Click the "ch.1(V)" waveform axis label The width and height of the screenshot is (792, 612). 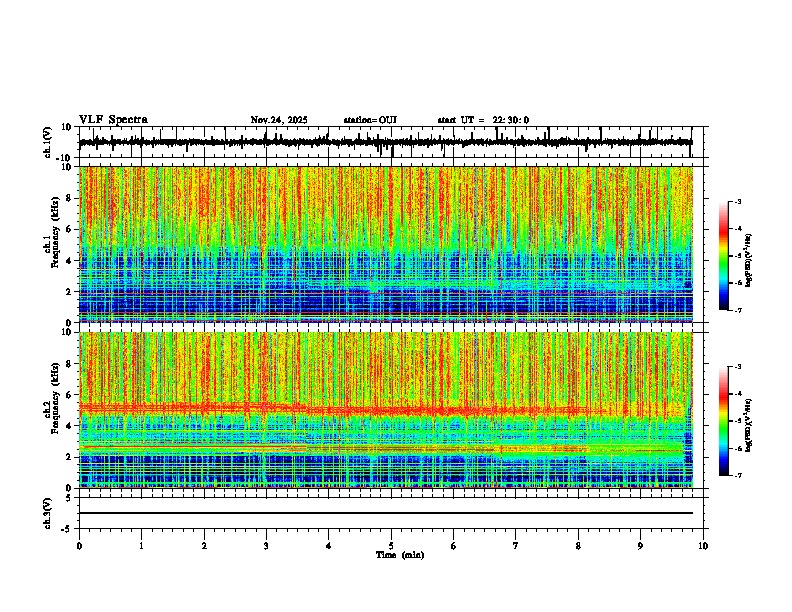[48, 142]
